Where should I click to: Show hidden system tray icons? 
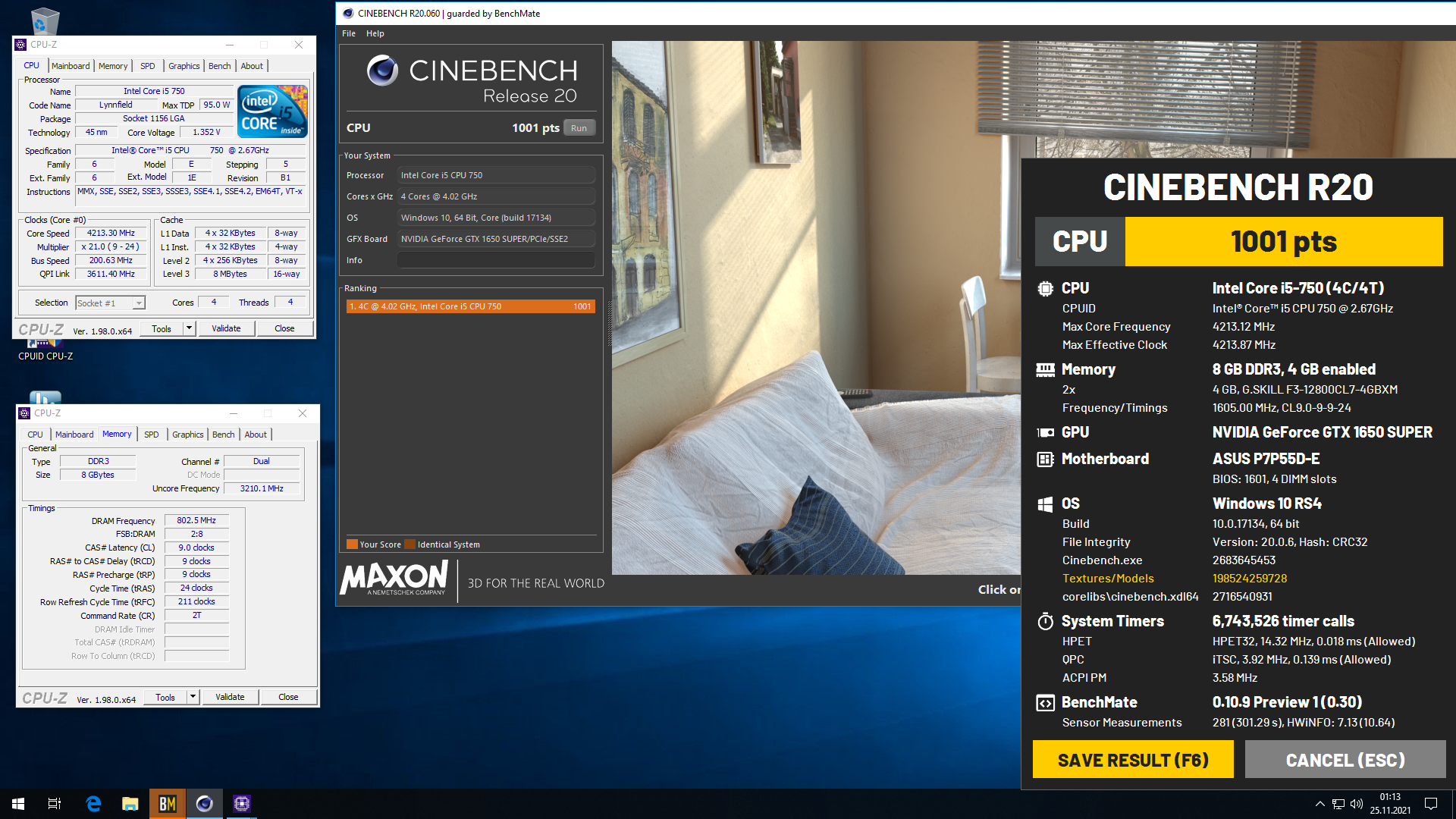[x=1320, y=804]
